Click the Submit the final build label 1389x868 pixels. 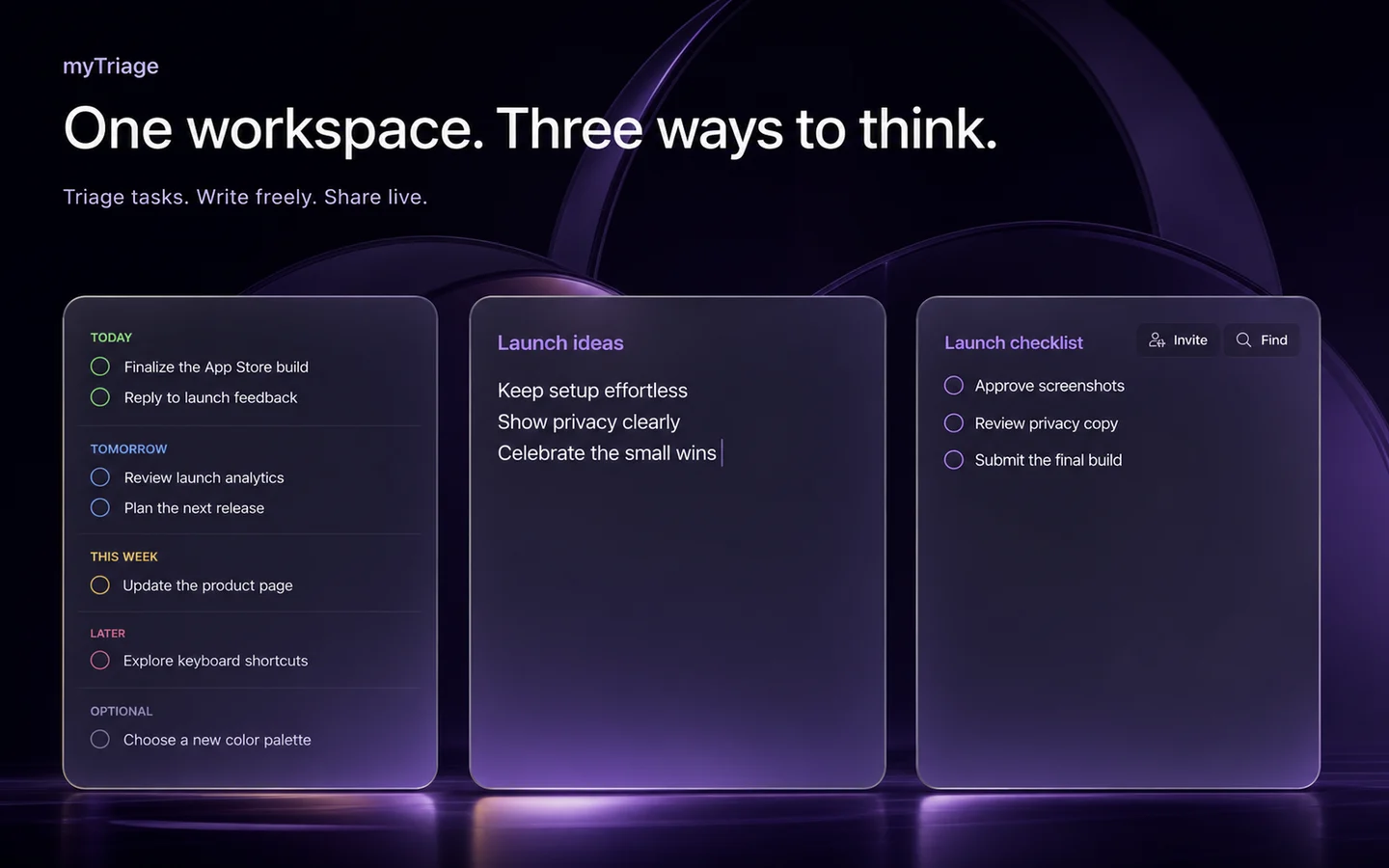[x=1048, y=460]
